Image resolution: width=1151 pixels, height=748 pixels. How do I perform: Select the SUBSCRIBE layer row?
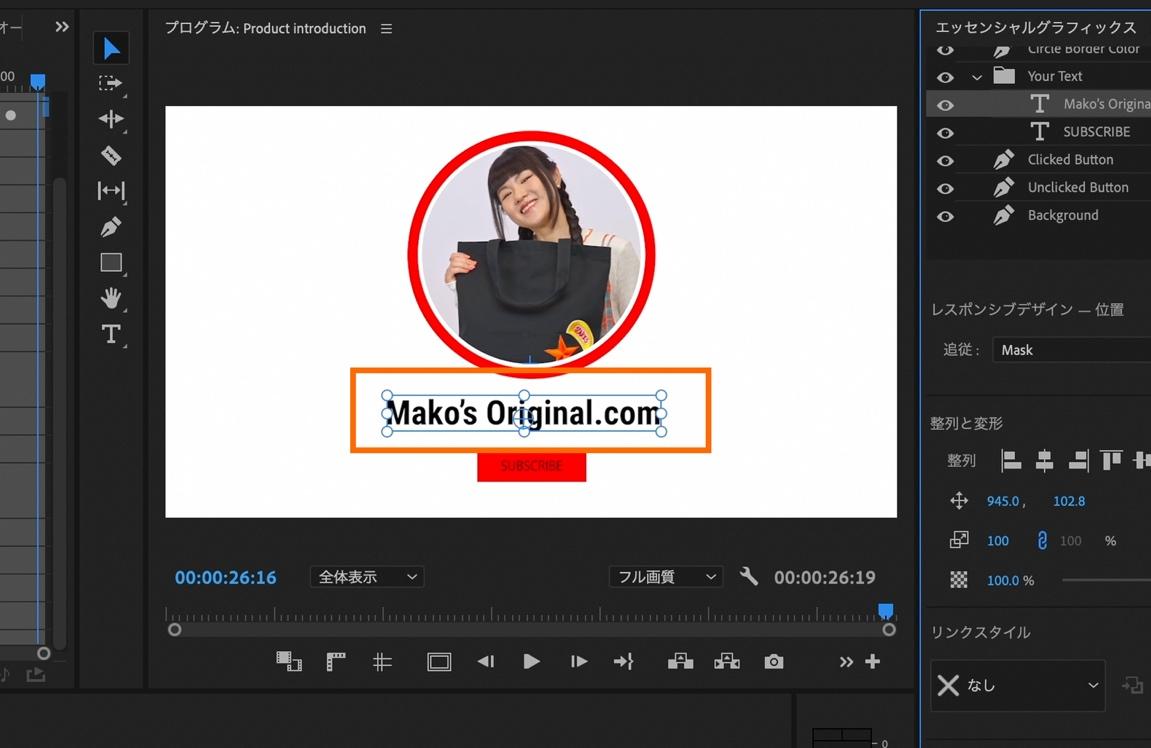point(1039,132)
